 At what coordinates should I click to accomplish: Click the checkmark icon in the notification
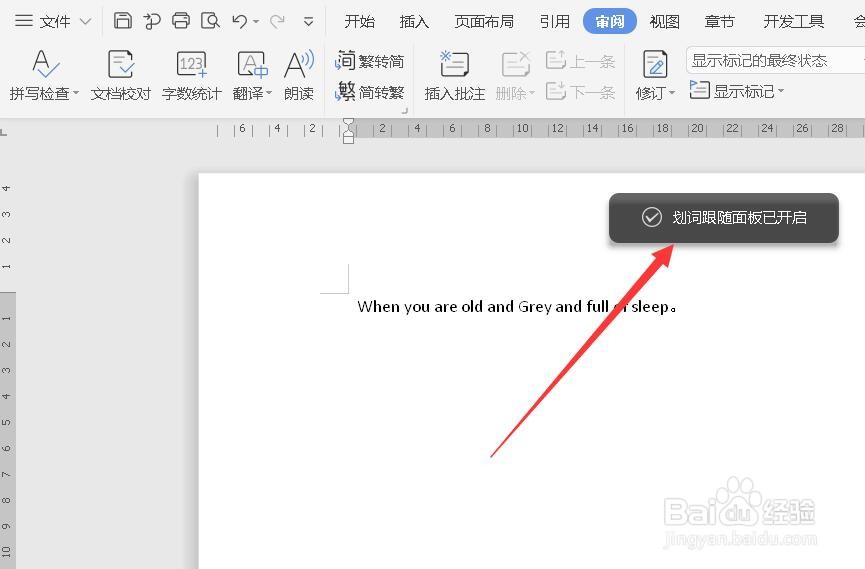(652, 217)
